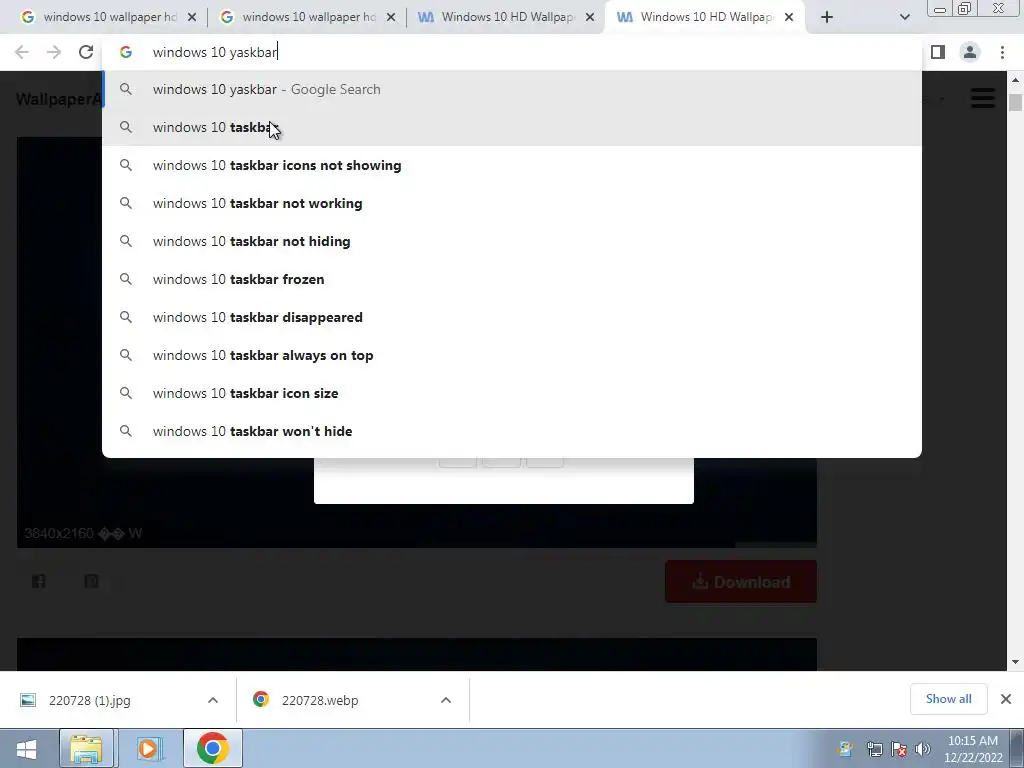Screen dimensions: 1024x768
Task: Click the volume speaker tray icon
Action: click(923, 749)
